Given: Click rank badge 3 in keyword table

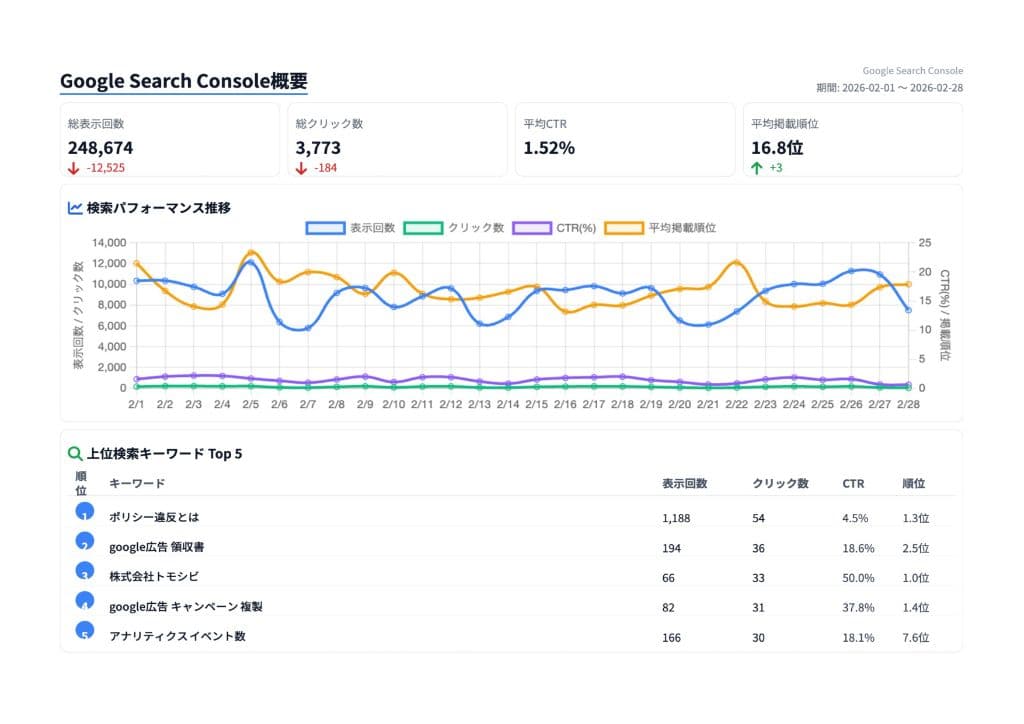Looking at the screenshot, I should pos(84,571).
